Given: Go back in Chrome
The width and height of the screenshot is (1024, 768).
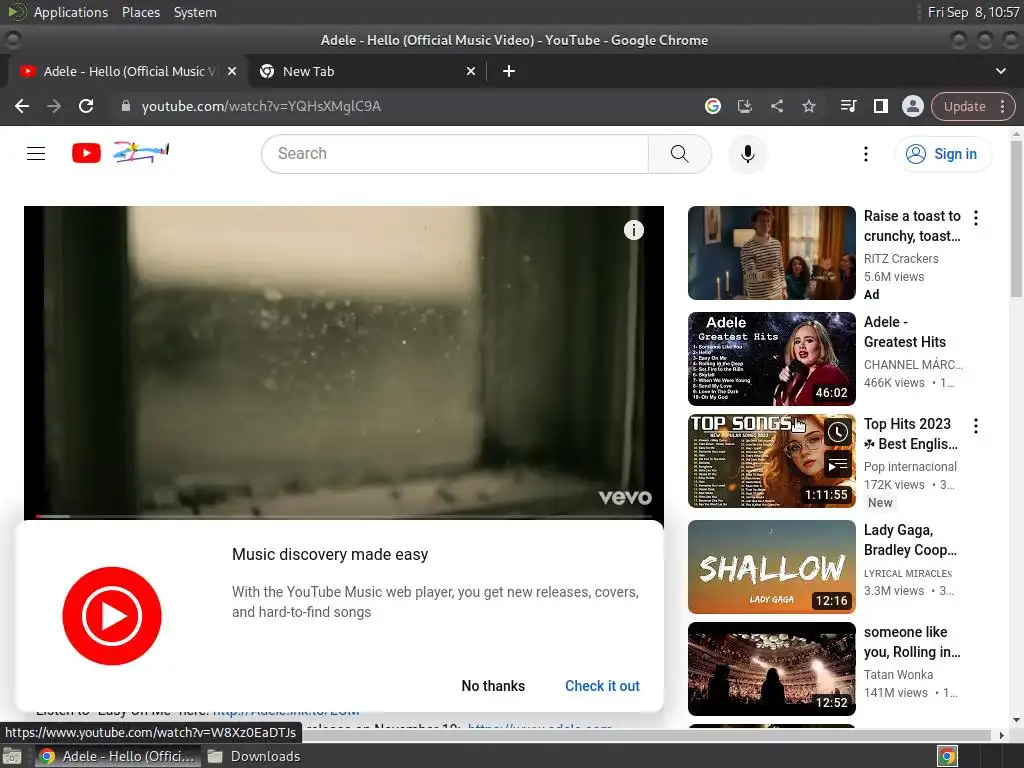Looking at the screenshot, I should point(22,106).
